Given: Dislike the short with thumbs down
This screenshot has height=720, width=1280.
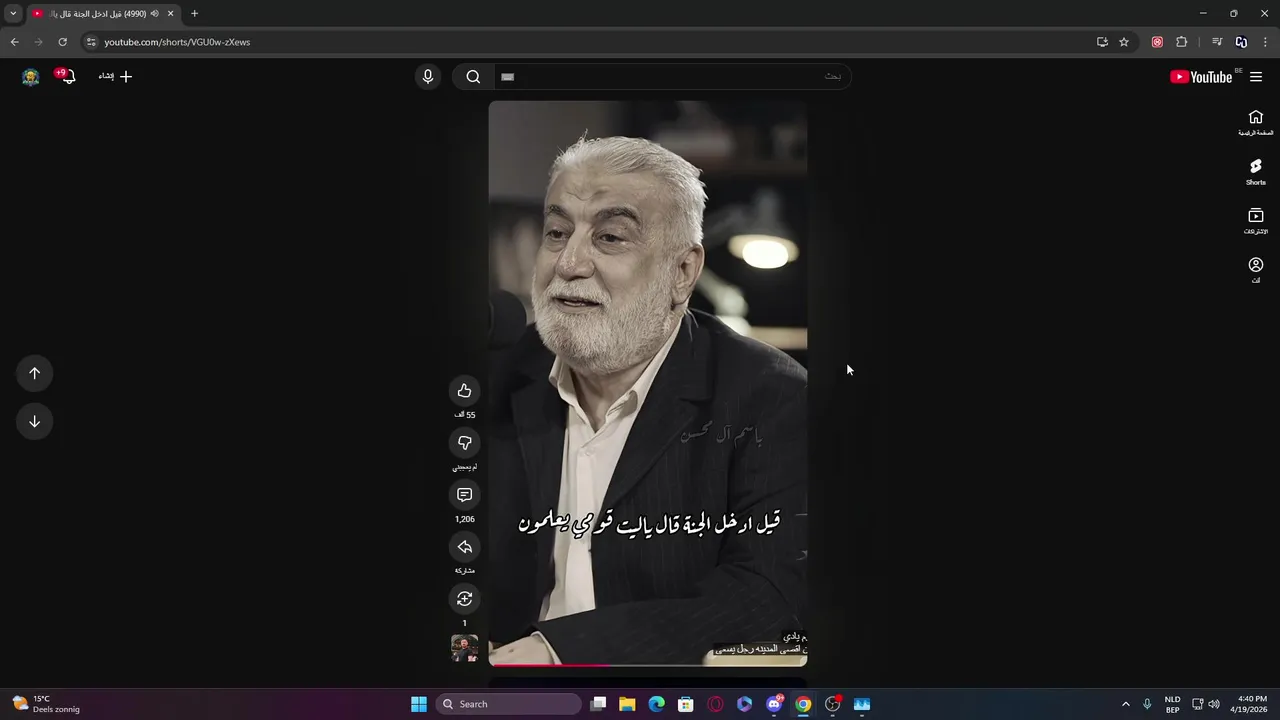Looking at the screenshot, I should coord(464,443).
